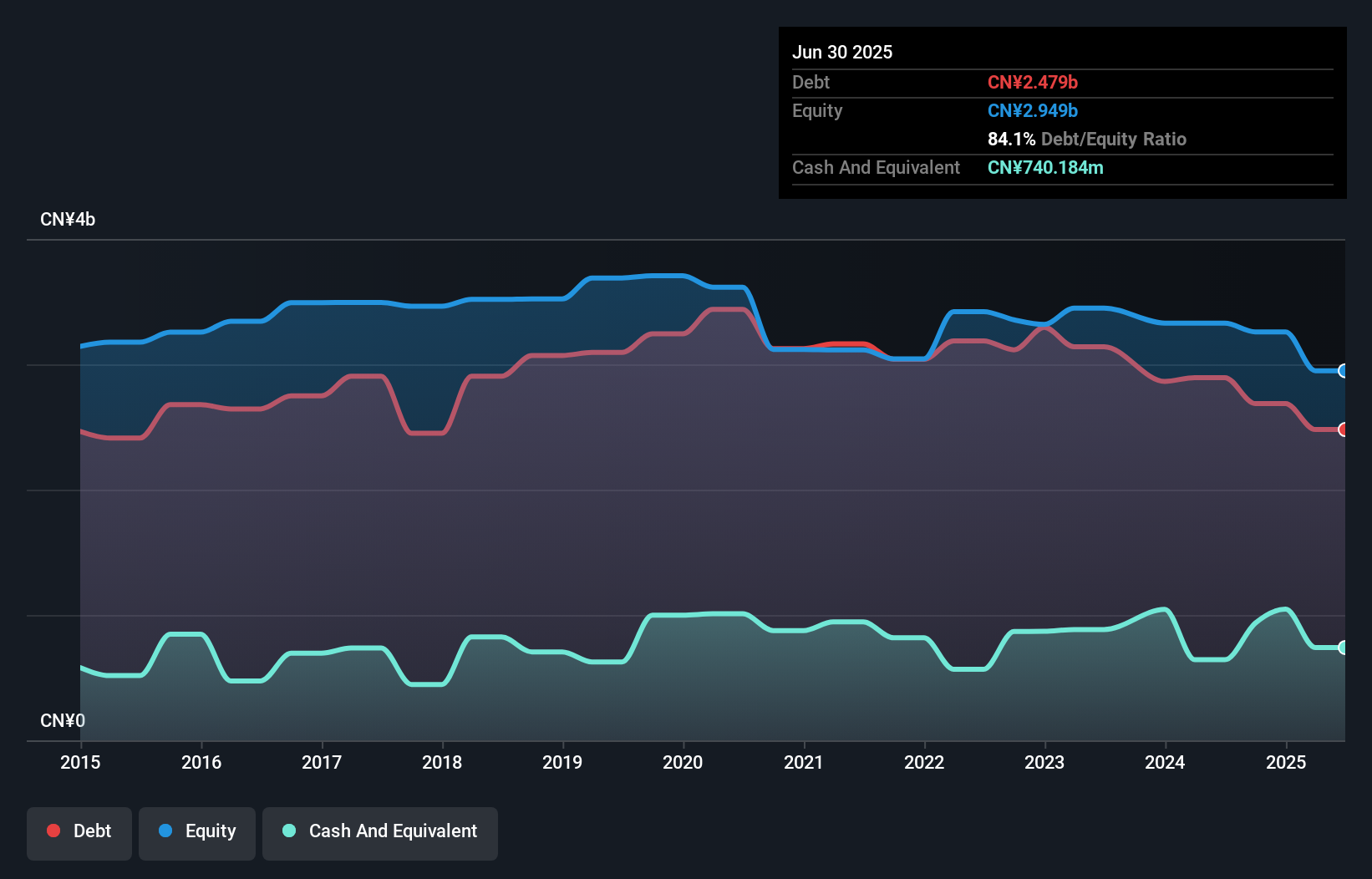Screen dimensions: 1372x879
Task: Expand the Jun 30 2025 tooltip panel
Action: [1062, 112]
